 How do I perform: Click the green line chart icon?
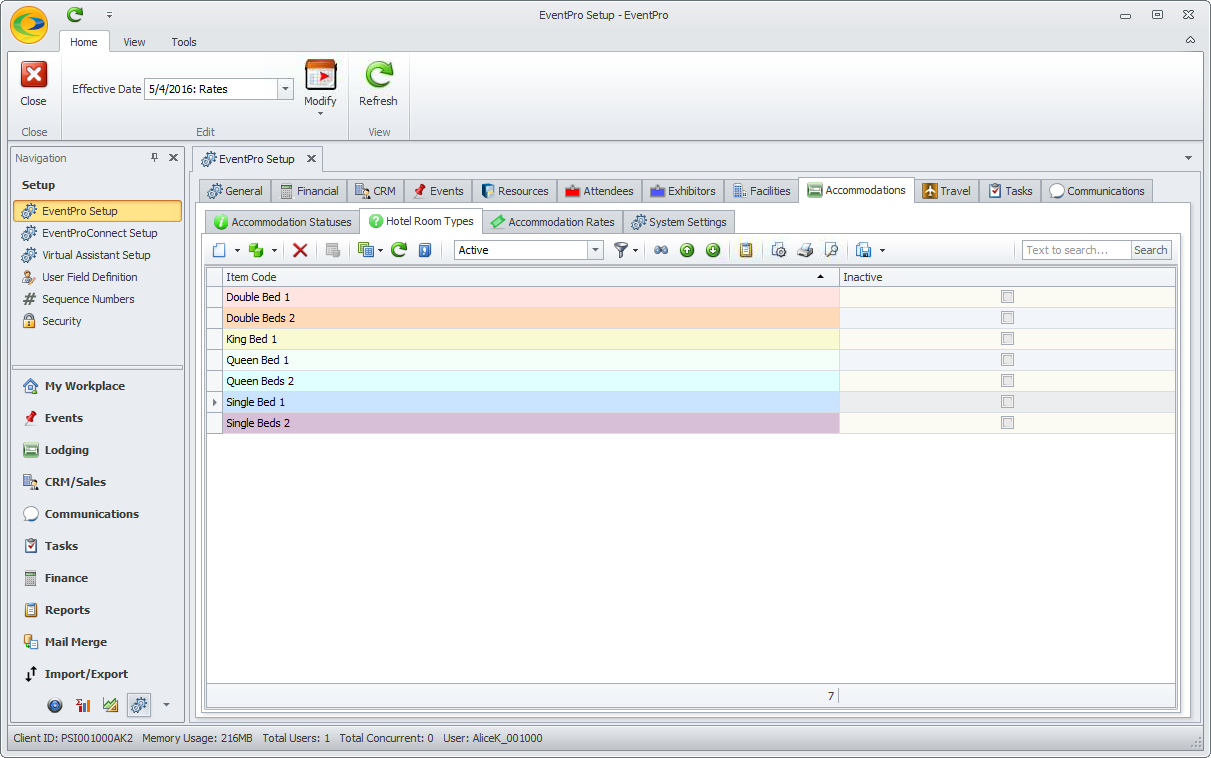(x=111, y=705)
